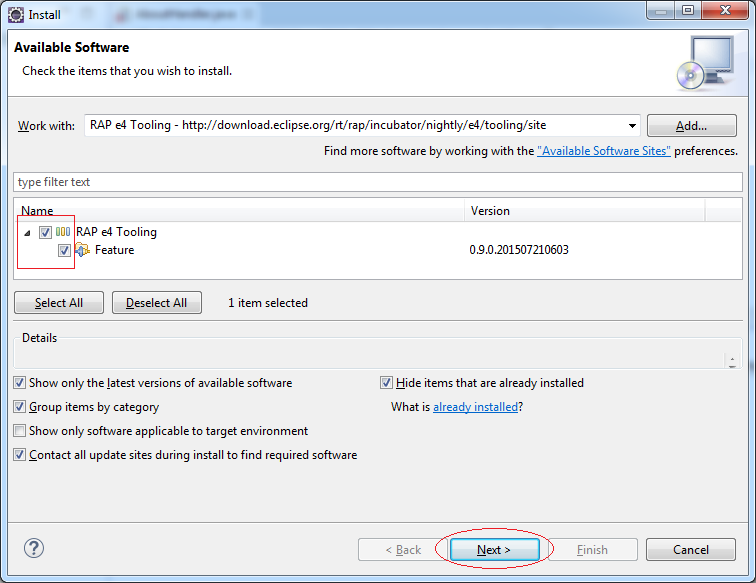Click the Install dialog title bar icon

coord(15,15)
